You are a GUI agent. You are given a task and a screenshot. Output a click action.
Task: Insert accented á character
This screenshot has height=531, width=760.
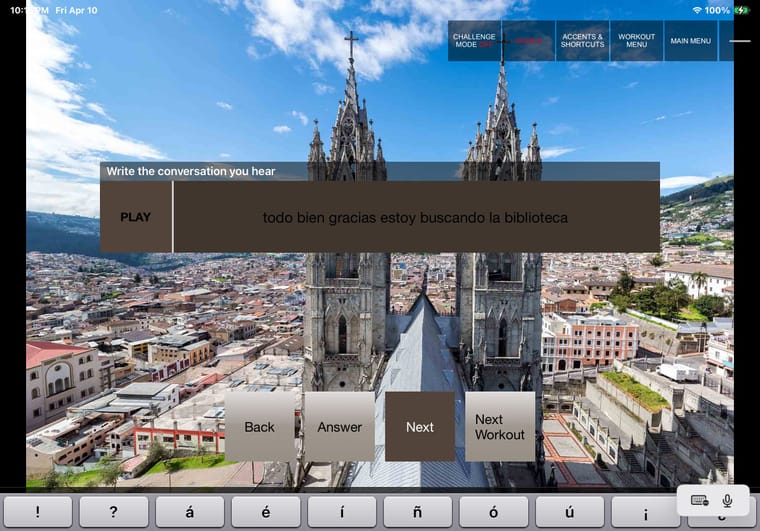[190, 512]
